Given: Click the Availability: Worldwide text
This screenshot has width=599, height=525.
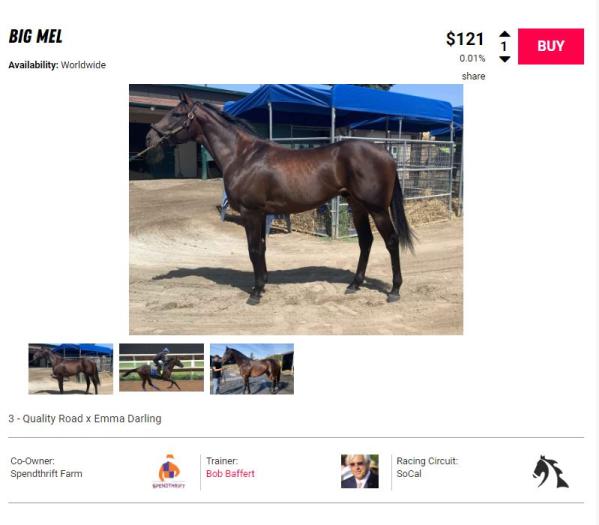Looking at the screenshot, I should coord(57,65).
